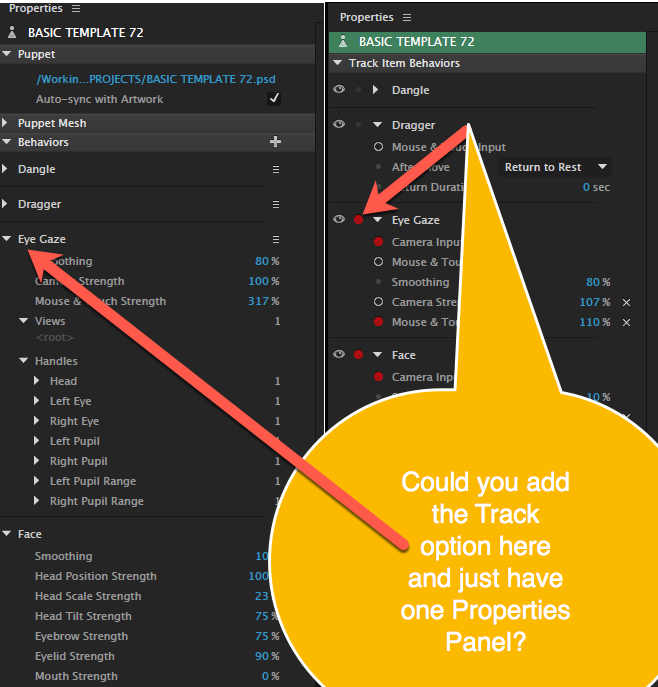Collapse Handles group
Image resolution: width=658 pixels, height=687 pixels.
point(24,361)
